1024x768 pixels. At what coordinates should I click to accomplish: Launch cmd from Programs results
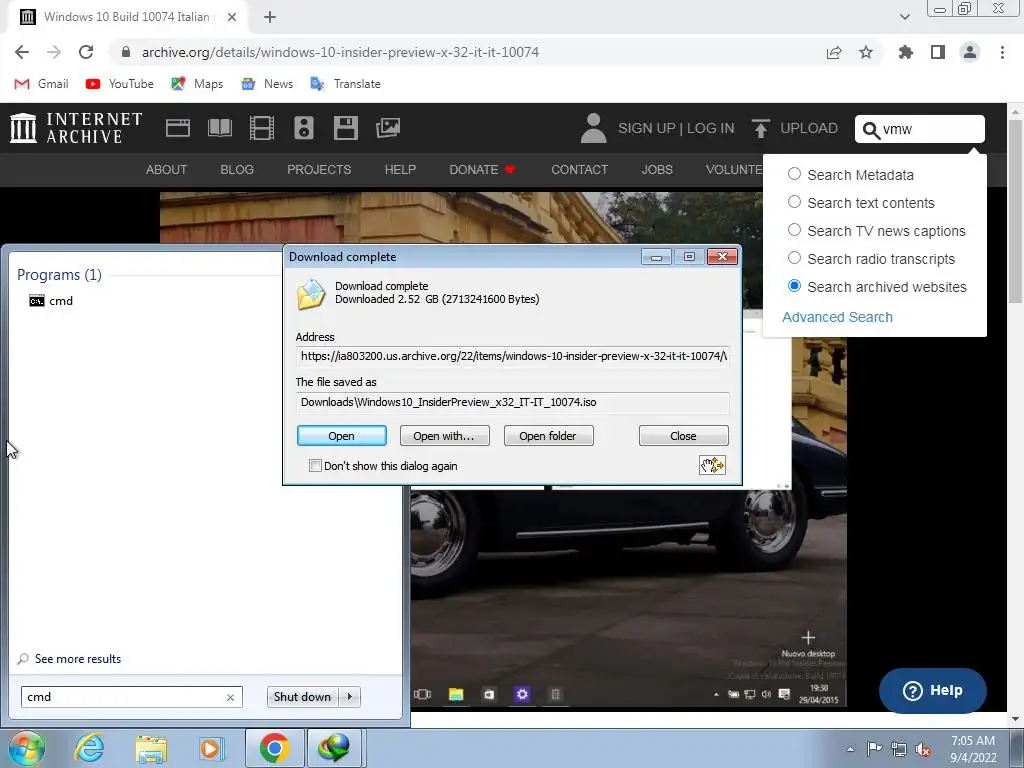52,300
